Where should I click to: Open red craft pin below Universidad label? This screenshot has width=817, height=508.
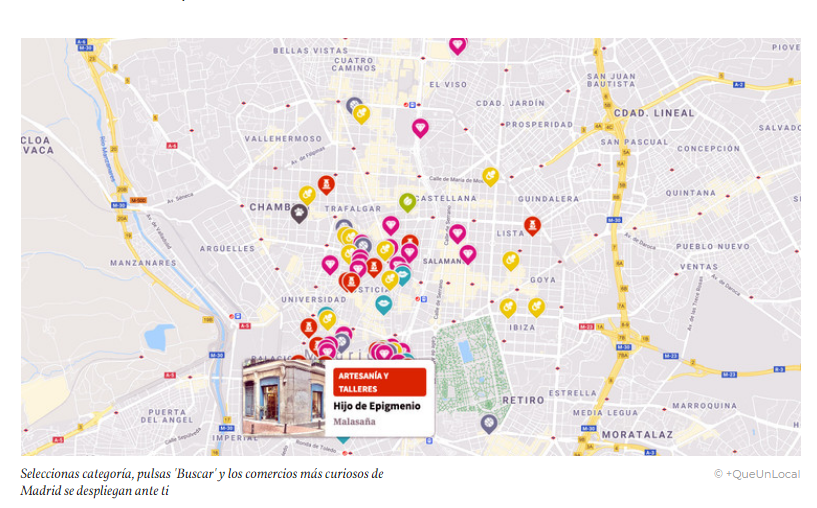[308, 327]
